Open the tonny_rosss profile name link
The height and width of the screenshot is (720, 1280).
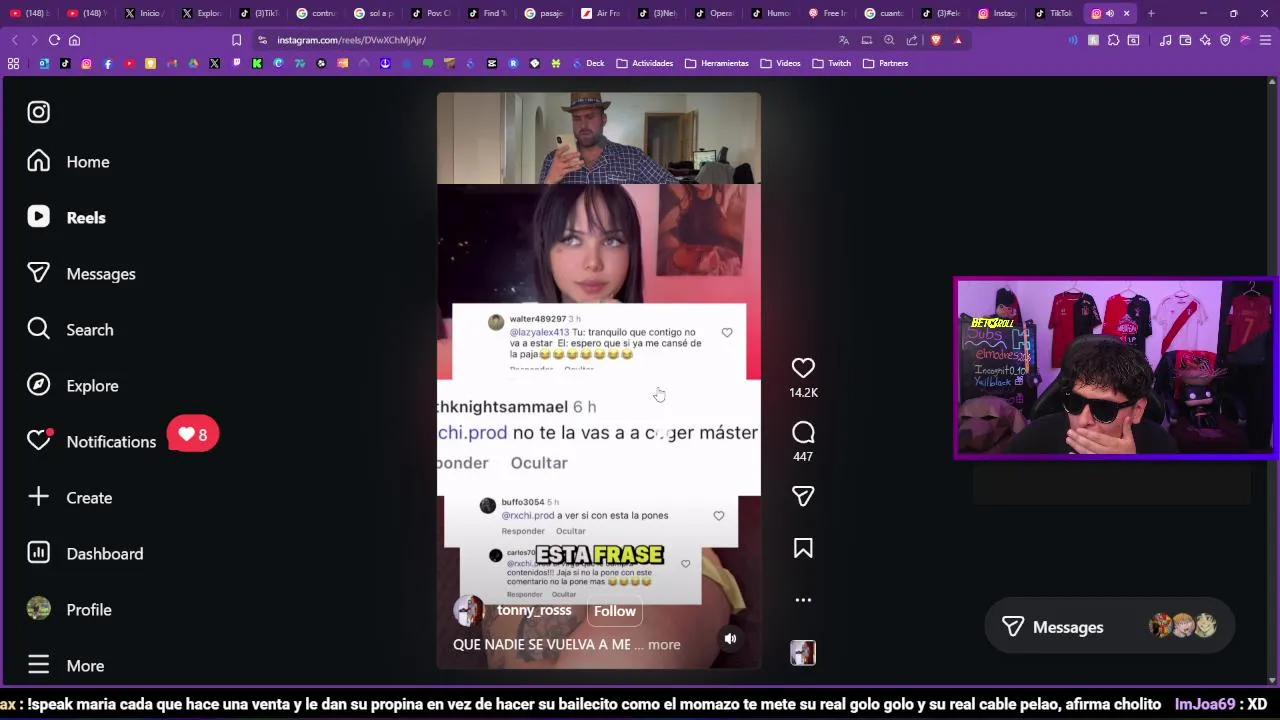(534, 610)
